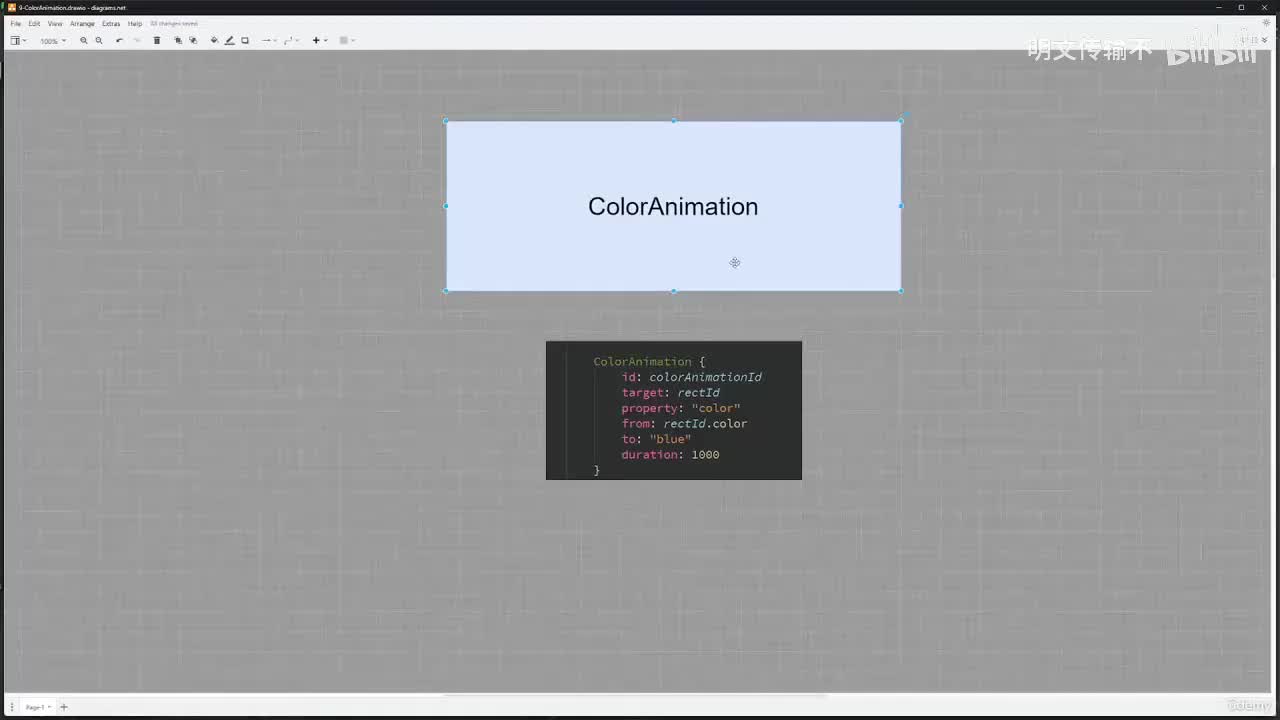
Task: Click the bottom-center resize handle of rectangle
Action: [673, 291]
